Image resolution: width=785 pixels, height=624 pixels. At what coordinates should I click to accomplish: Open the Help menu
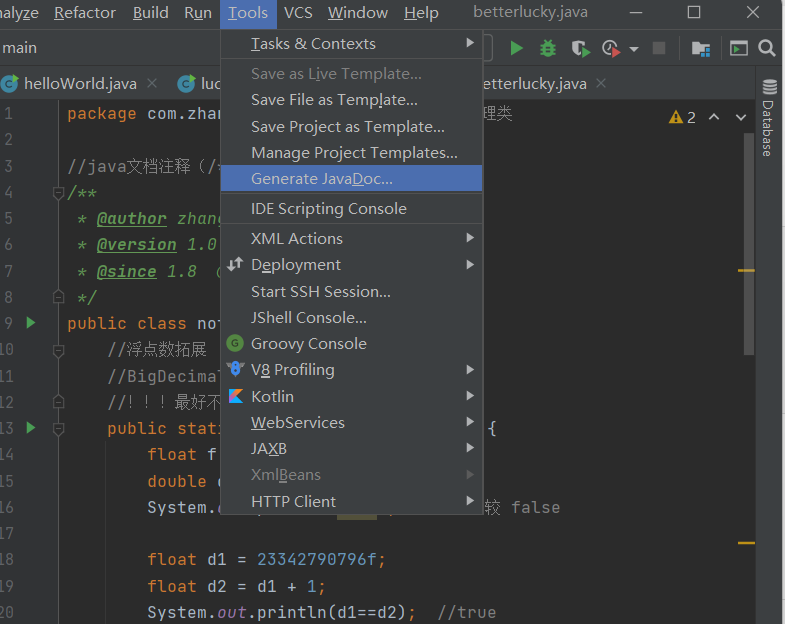pyautogui.click(x=421, y=13)
